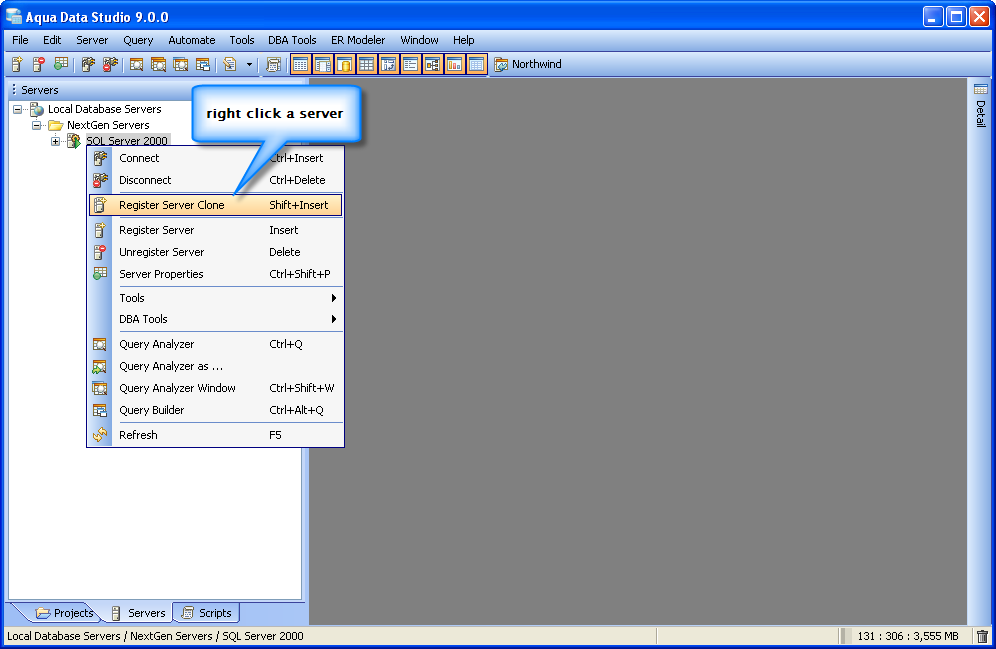996x649 pixels.
Task: Open dropdown arrow beside script toolbar icon
Action: point(249,64)
